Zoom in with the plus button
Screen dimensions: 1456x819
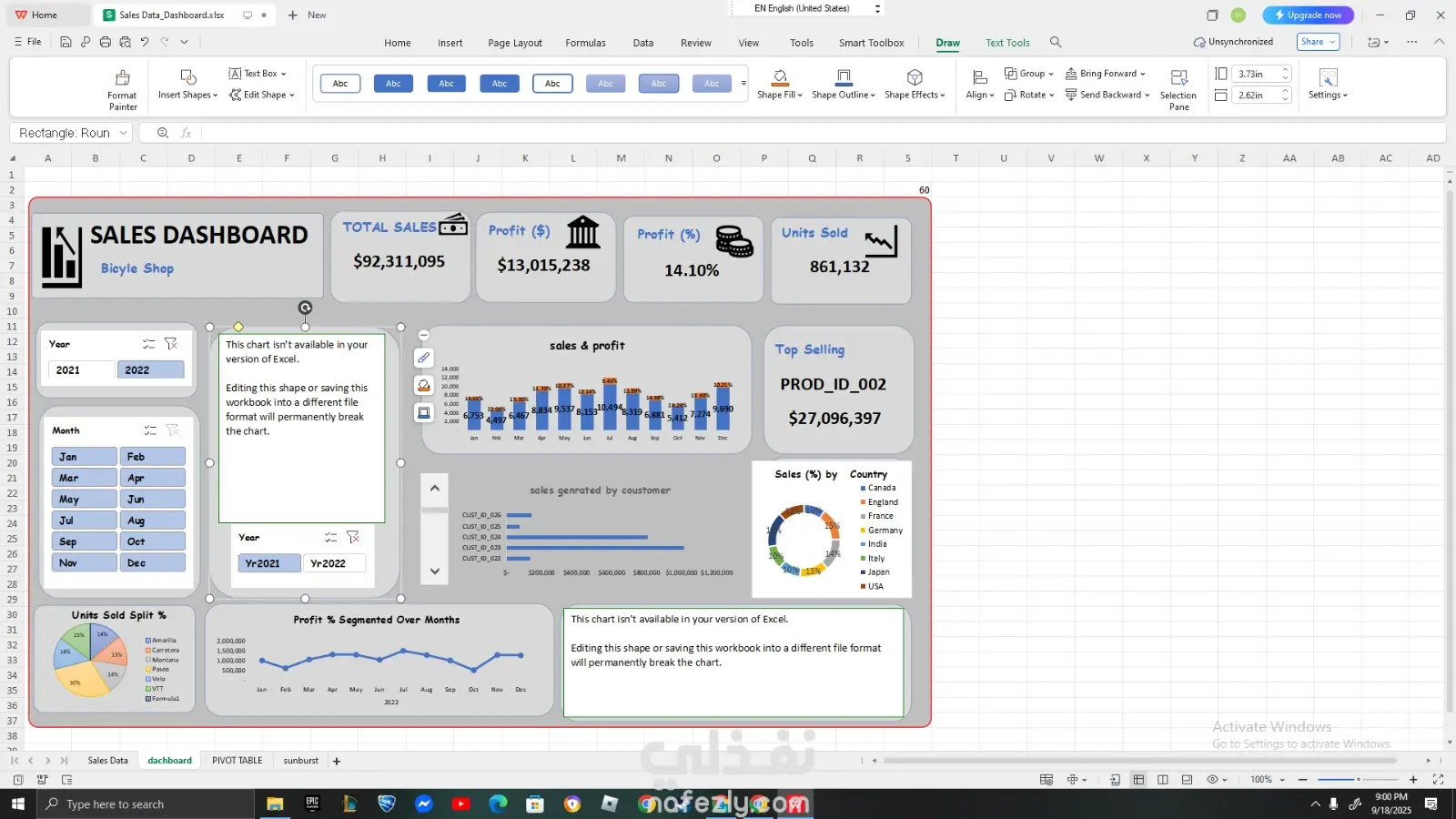click(1413, 780)
